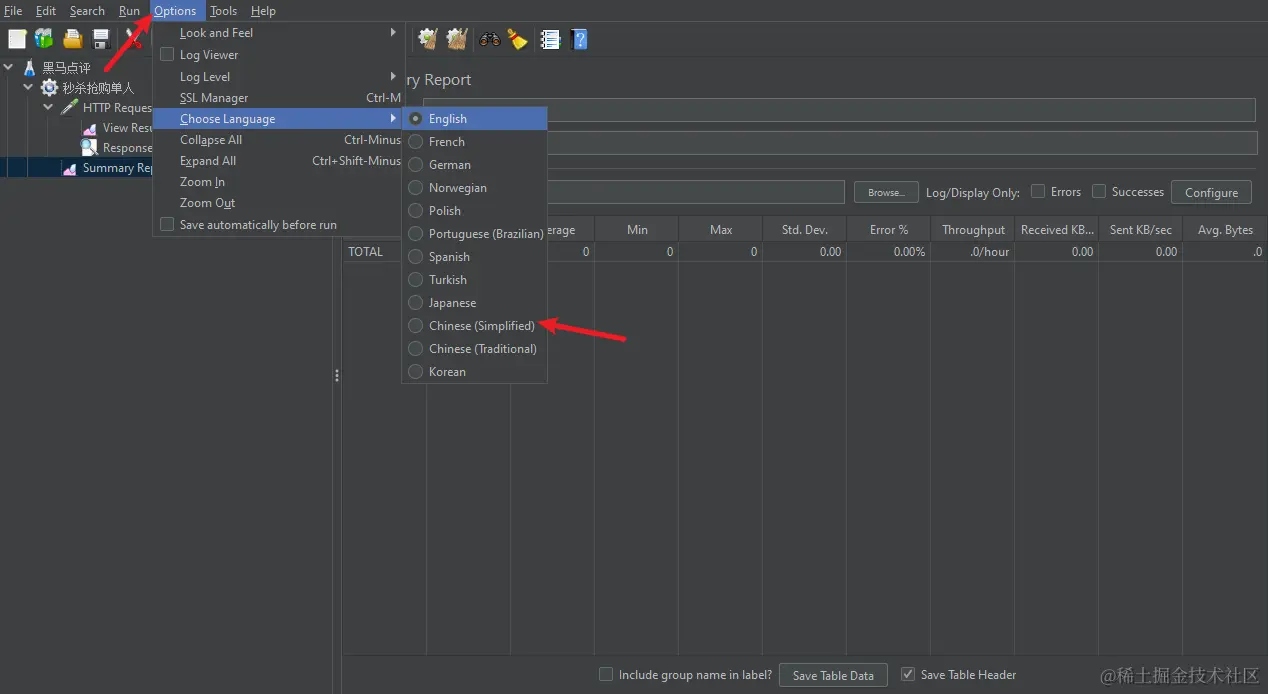Image resolution: width=1268 pixels, height=694 pixels.
Task: Sort by the Throughput column header
Action: click(973, 229)
